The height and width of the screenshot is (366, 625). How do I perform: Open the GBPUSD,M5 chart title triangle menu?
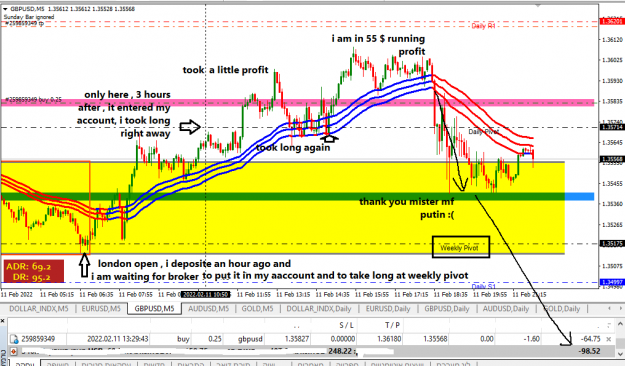[x=5, y=9]
